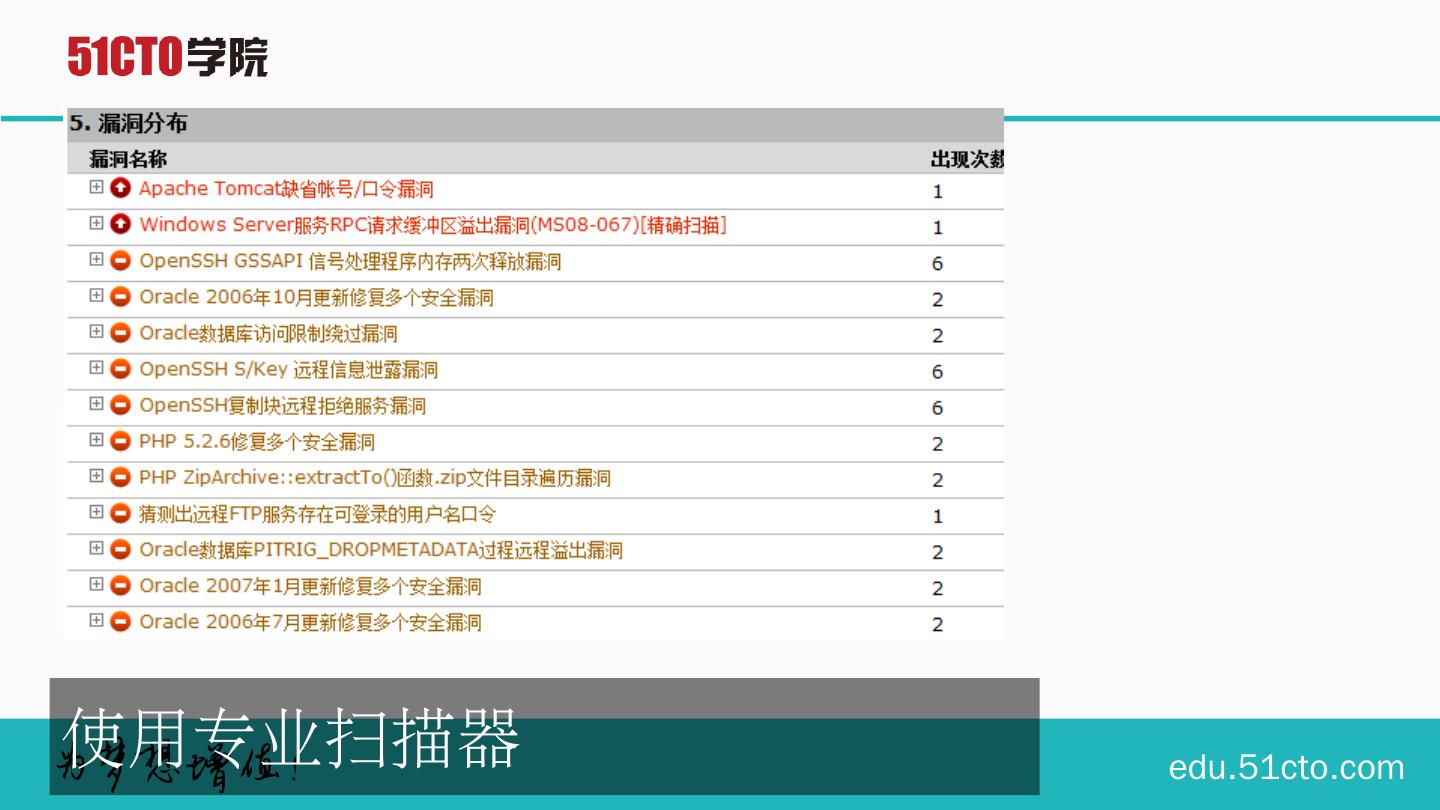Click medium-risk icon beside 猜测出远程FTP服务
This screenshot has width=1440, height=810.
coord(121,514)
